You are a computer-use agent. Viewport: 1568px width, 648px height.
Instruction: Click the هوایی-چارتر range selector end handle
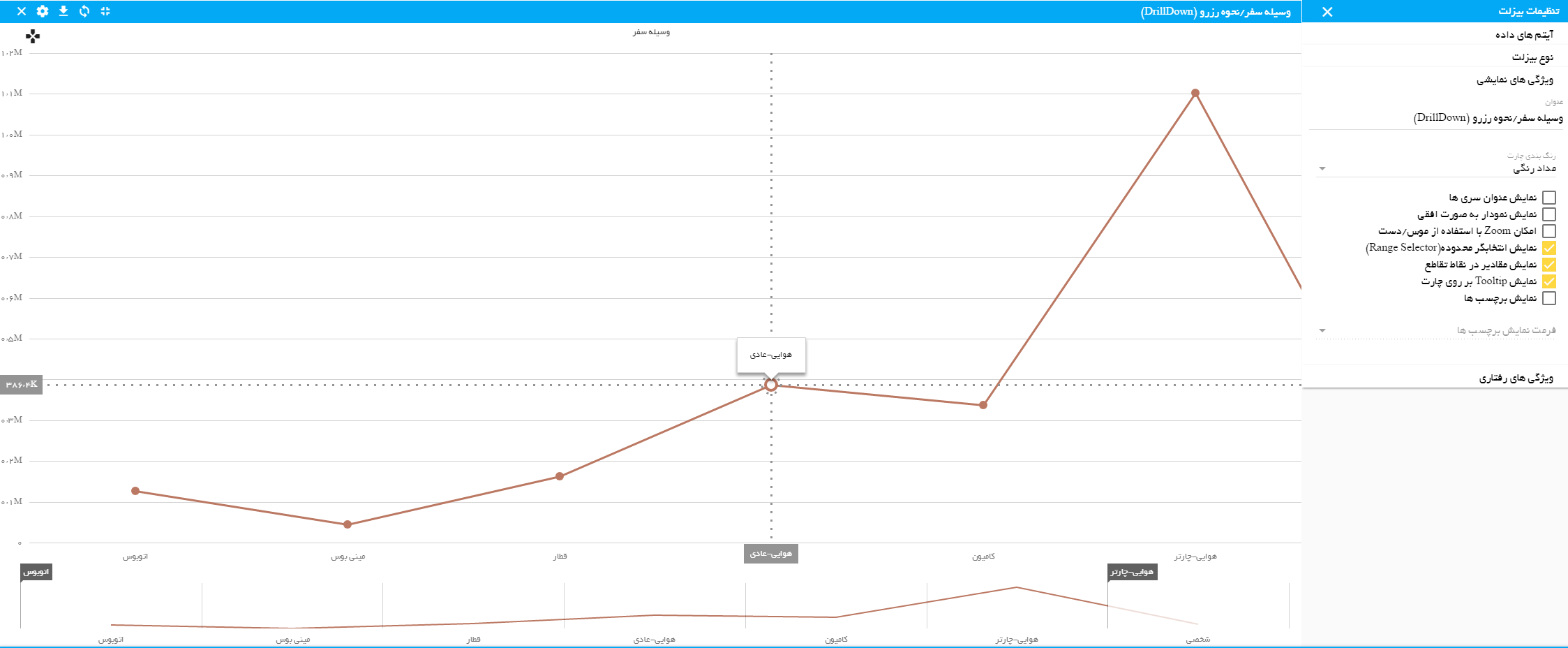(x=1133, y=572)
